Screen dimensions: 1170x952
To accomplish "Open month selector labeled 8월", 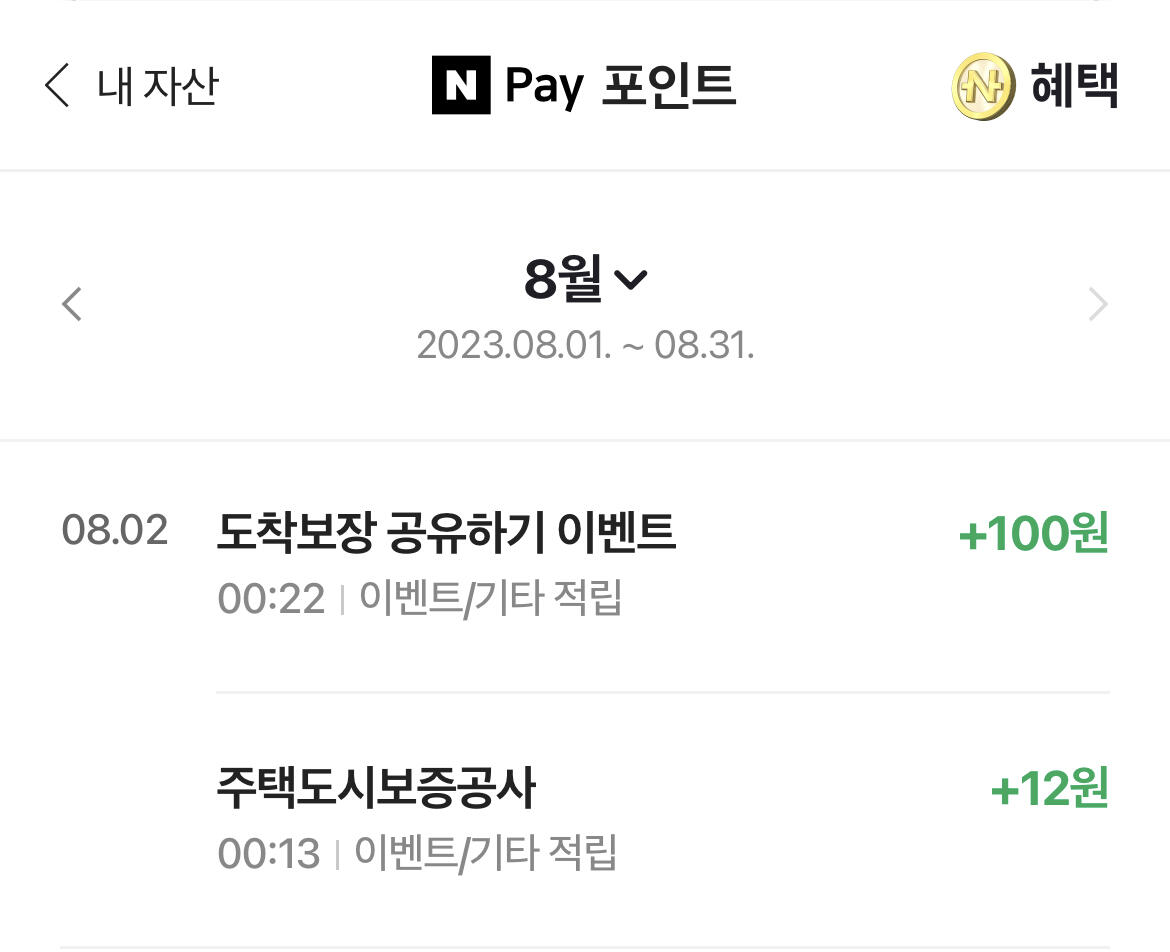I will (586, 279).
